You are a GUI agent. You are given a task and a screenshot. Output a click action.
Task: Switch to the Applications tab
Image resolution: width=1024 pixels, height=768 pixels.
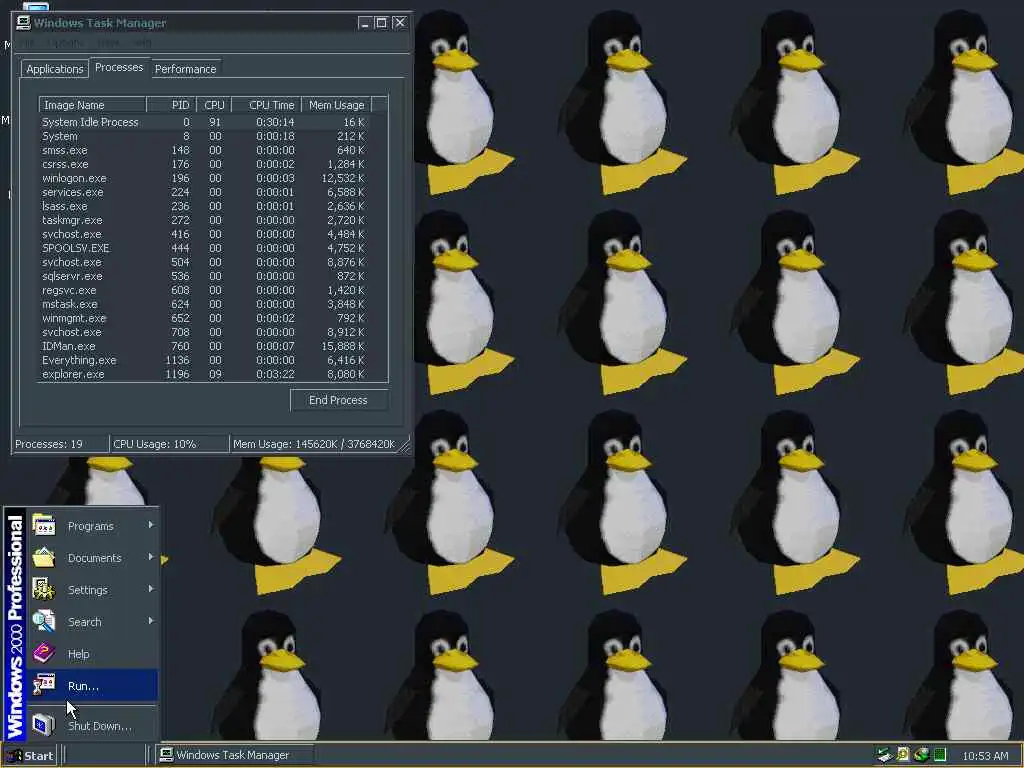click(x=55, y=69)
